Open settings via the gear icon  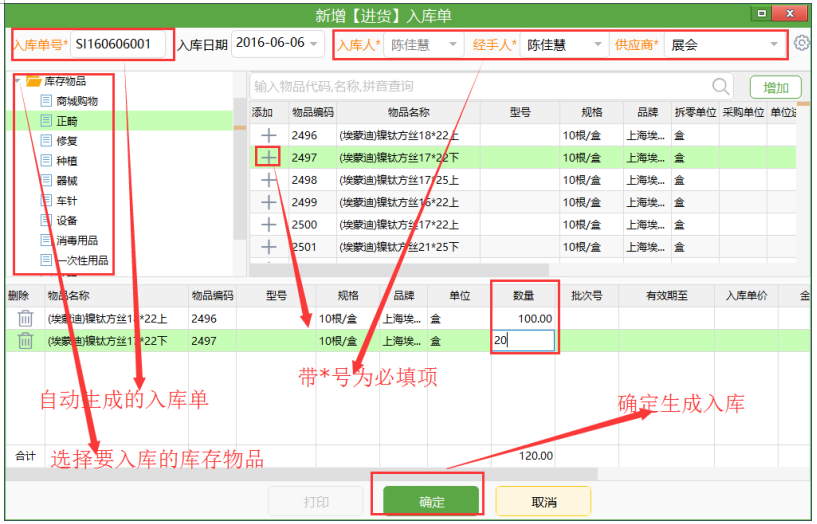[802, 43]
